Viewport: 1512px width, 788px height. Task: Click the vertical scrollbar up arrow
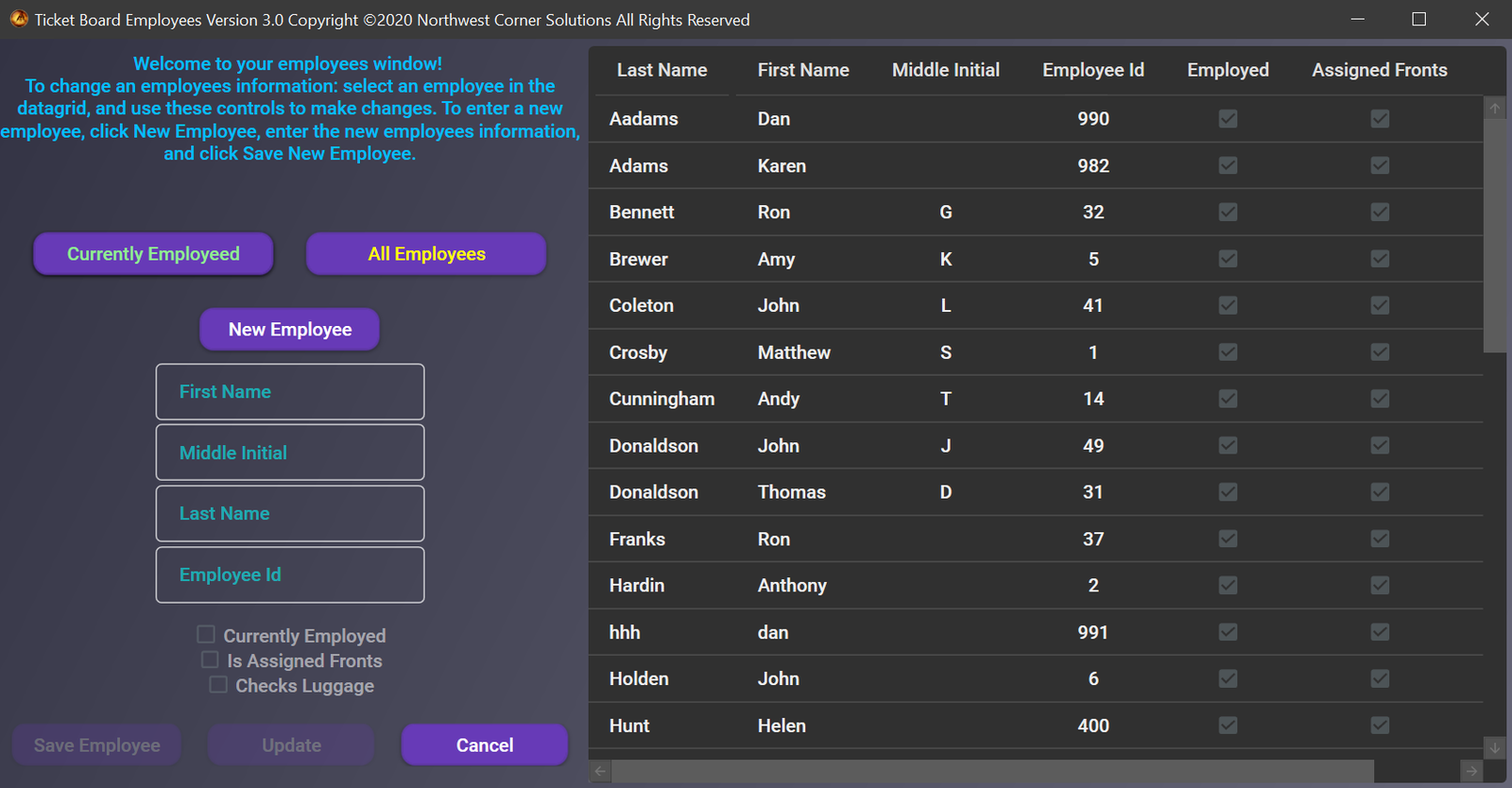click(1495, 109)
